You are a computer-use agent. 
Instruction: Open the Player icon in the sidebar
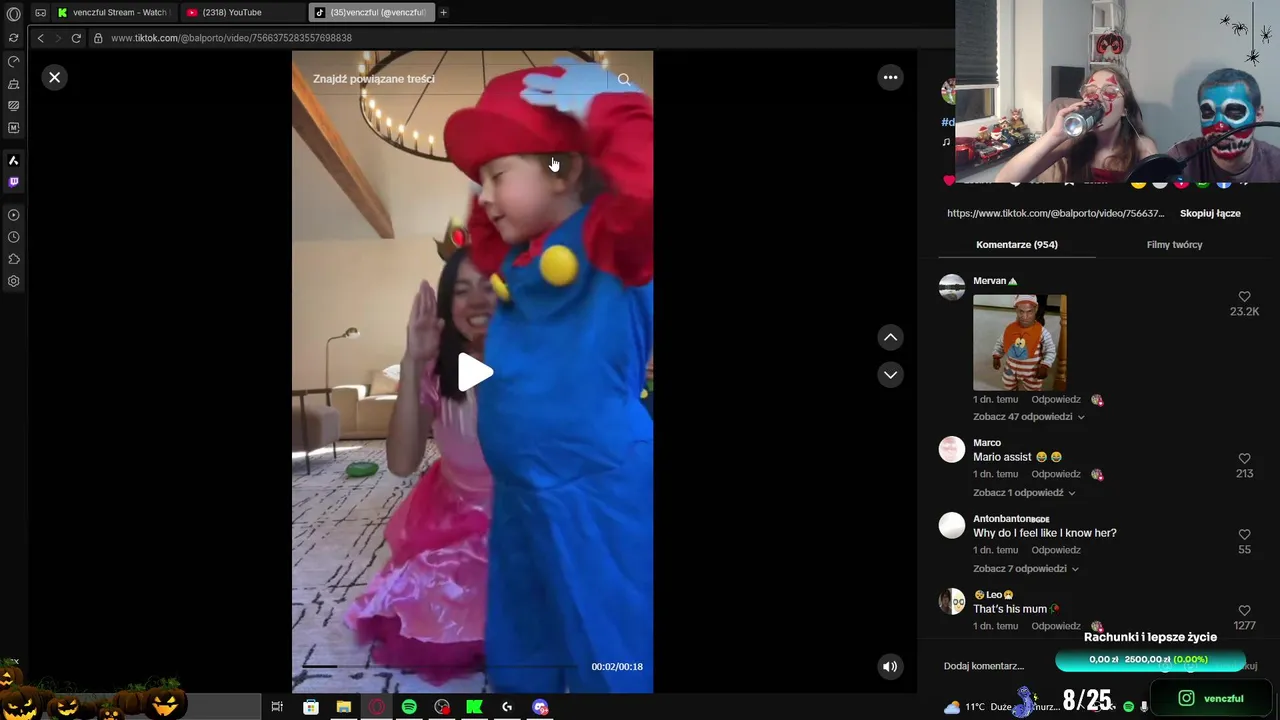(14, 215)
